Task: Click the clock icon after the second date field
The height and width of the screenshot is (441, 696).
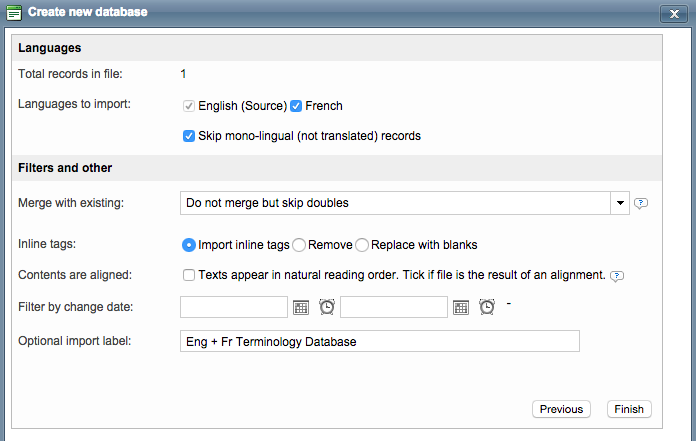Action: (x=487, y=308)
